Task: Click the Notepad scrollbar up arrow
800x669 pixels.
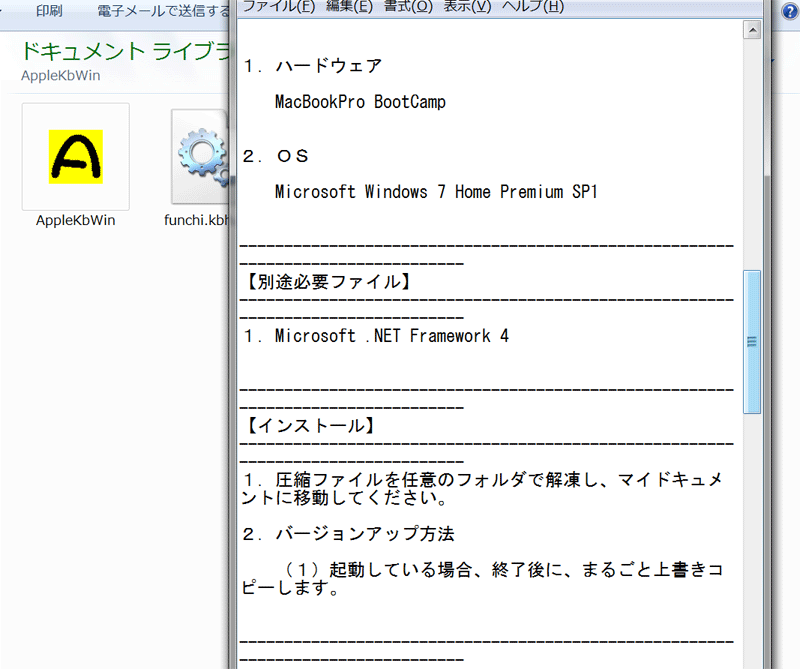Action: coord(752,30)
